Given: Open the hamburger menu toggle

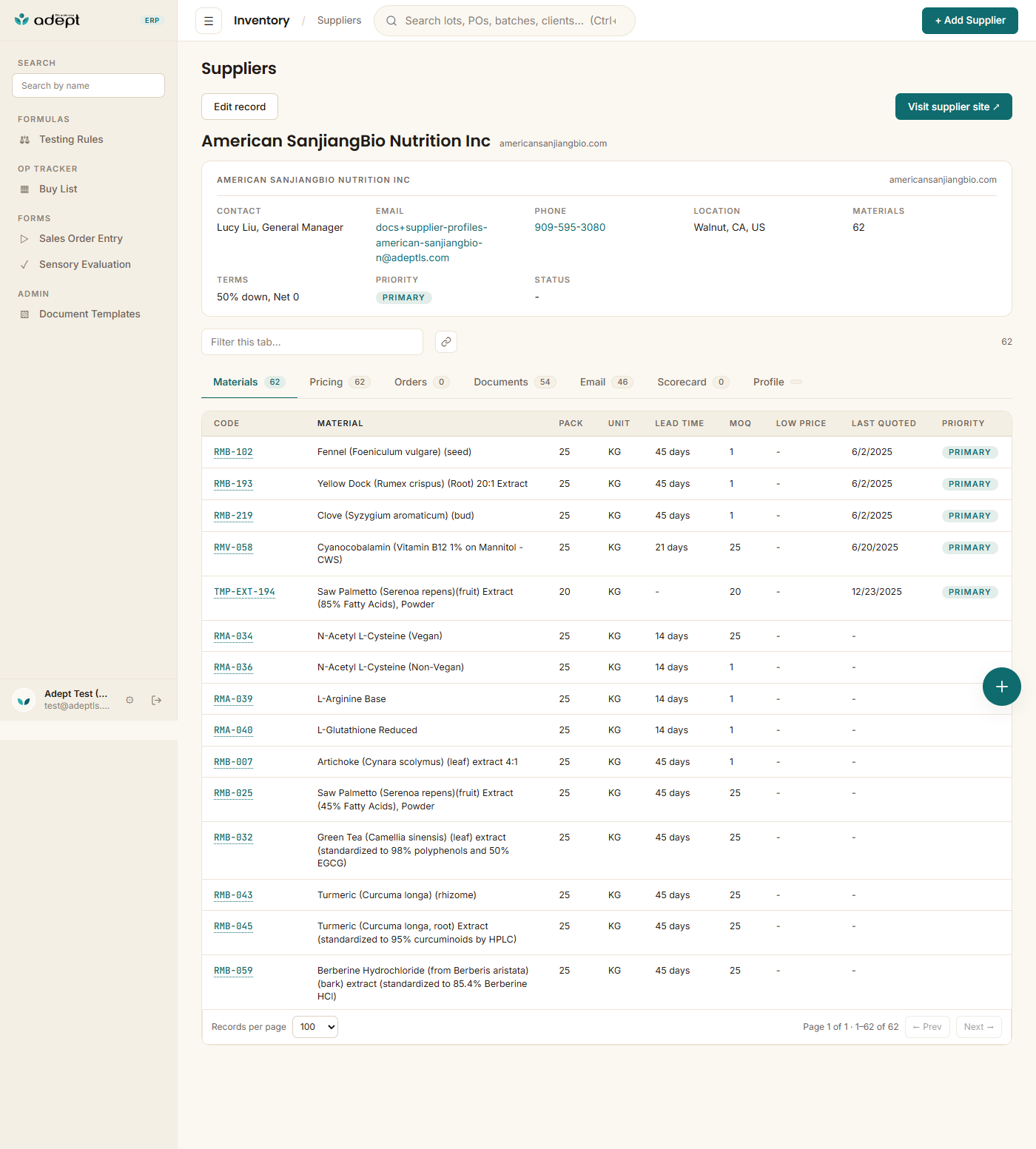Looking at the screenshot, I should (x=209, y=21).
